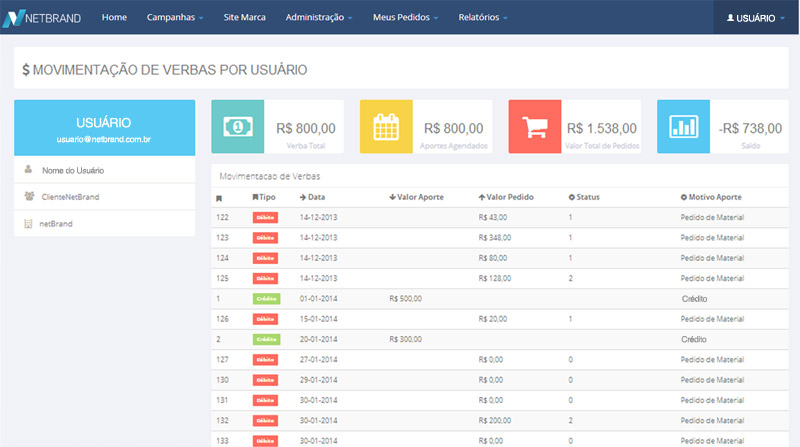Image resolution: width=800 pixels, height=447 pixels.
Task: Sort by Motivo Aporte column header
Action: coord(711,197)
